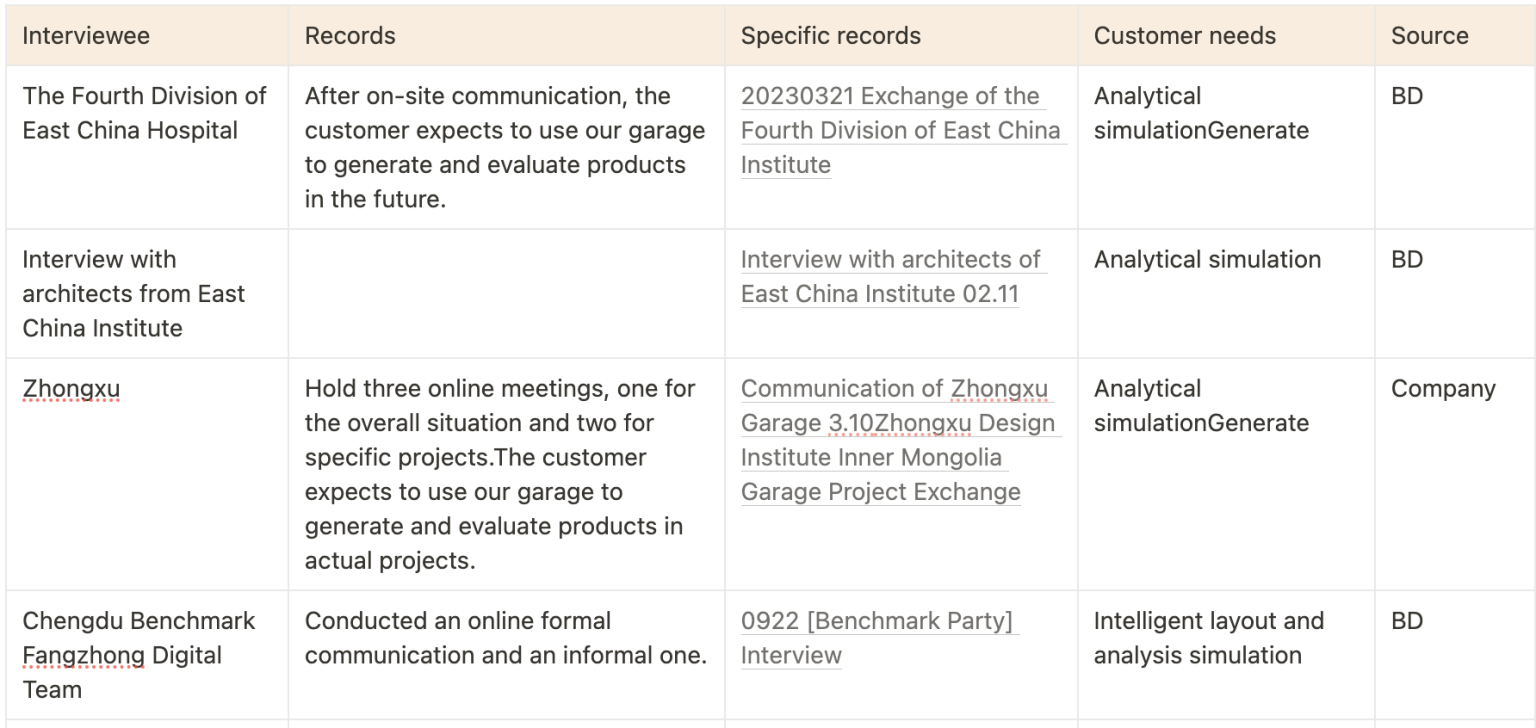Image resolution: width=1536 pixels, height=728 pixels.
Task: Open Zhongxu Garage 3.10 communication link
Action: [x=894, y=389]
